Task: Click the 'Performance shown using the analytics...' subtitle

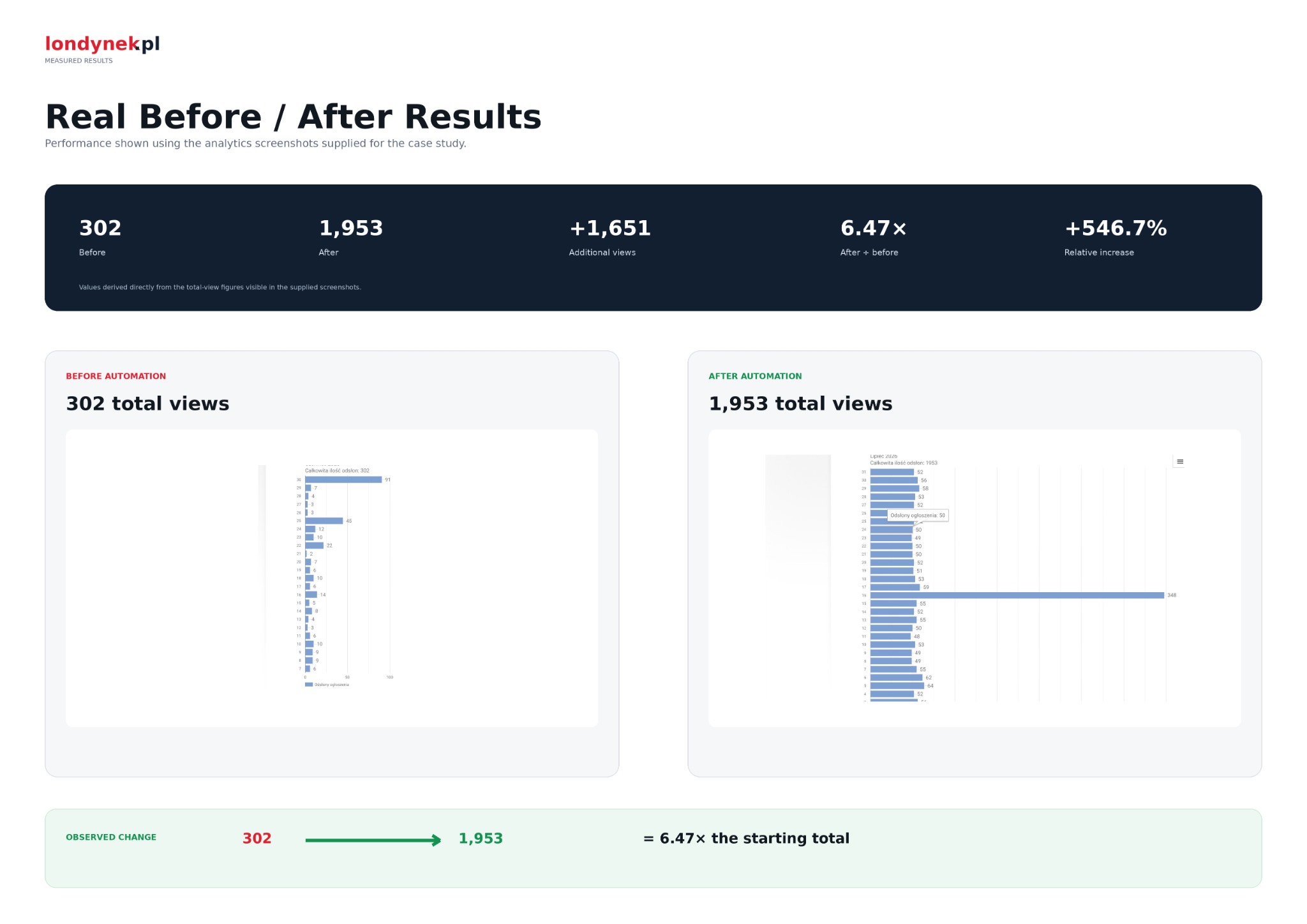Action: [255, 144]
